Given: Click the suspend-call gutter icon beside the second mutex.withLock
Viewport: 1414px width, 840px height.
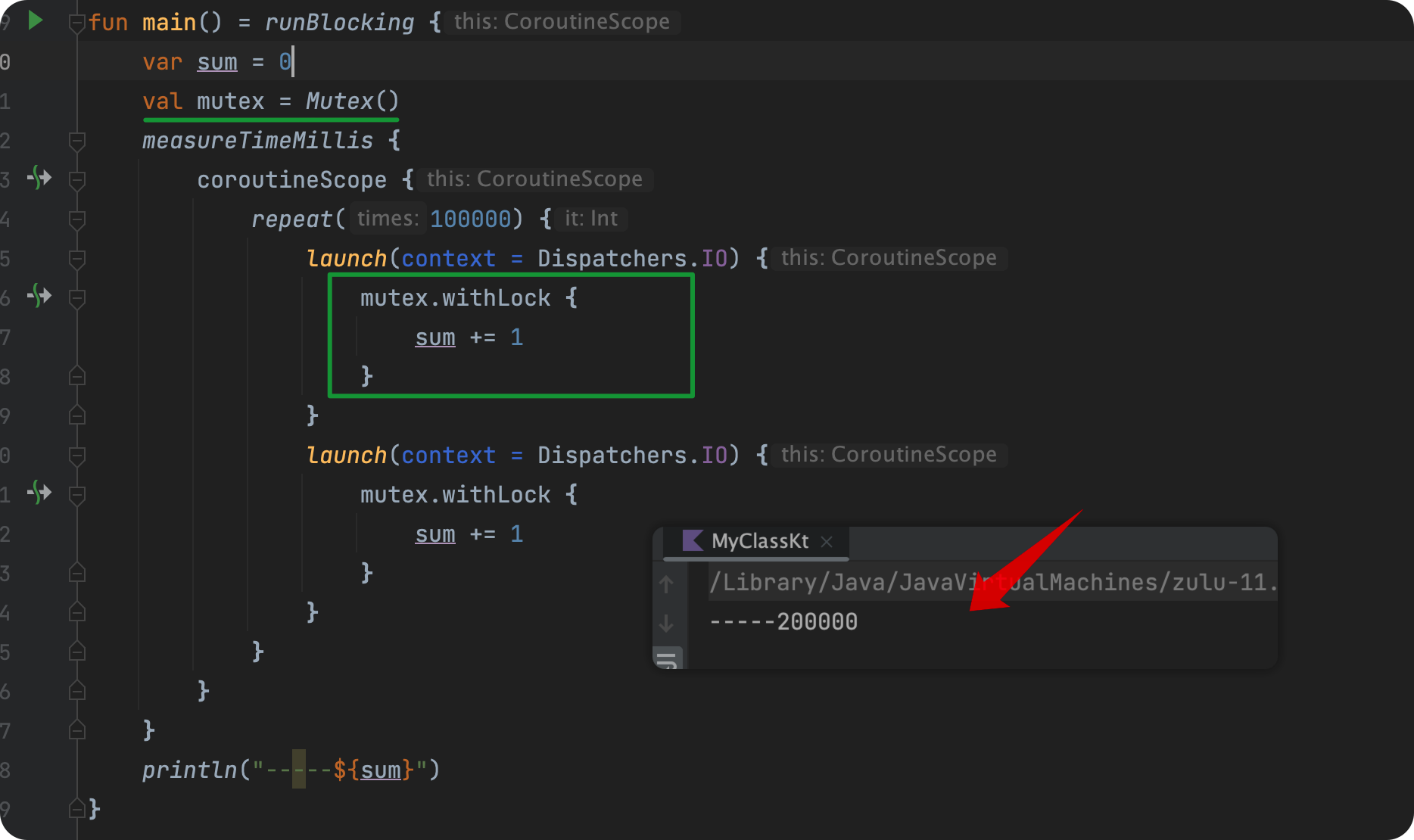Looking at the screenshot, I should (x=39, y=493).
